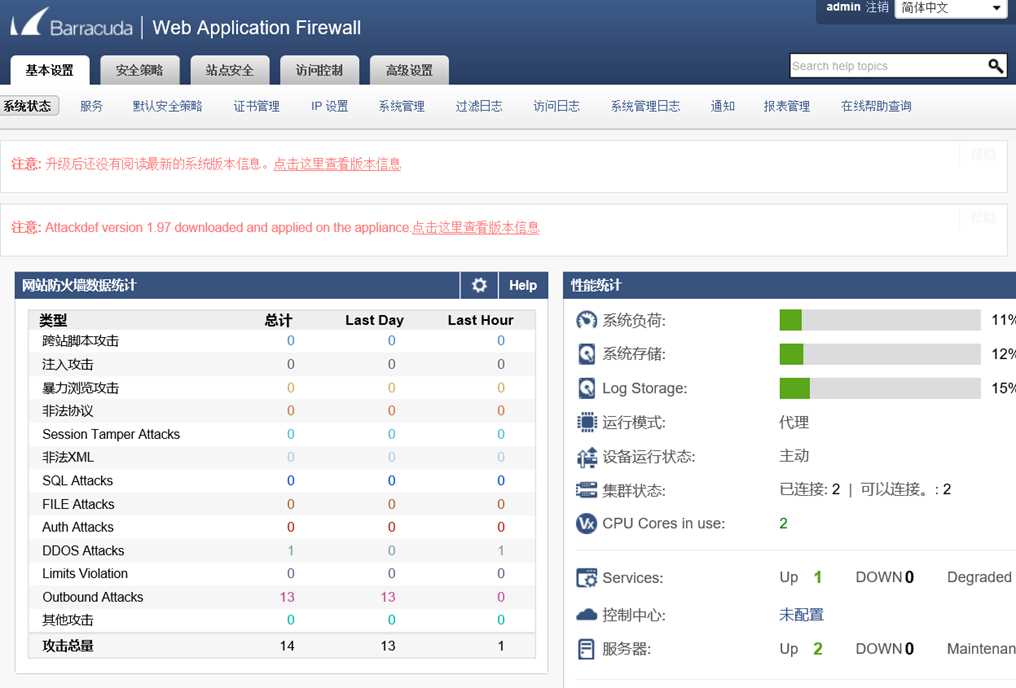Click the Last Hour column header
Viewport: 1016px width, 688px height.
point(480,320)
